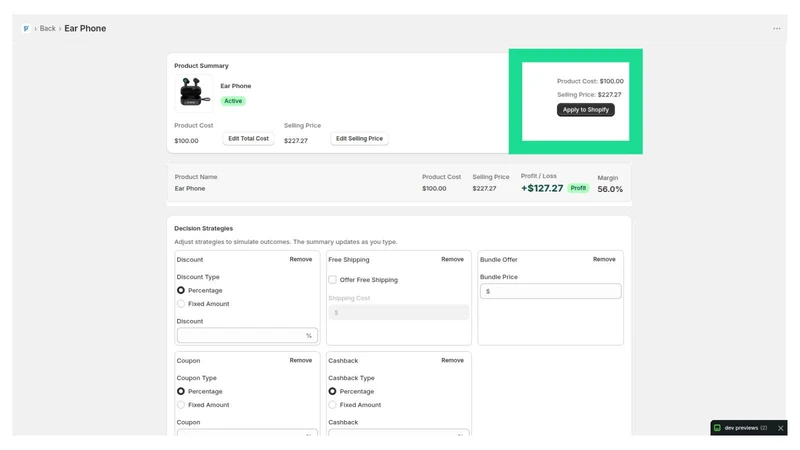Click the Edit Selling Price button
This screenshot has width=800, height=450.
[x=359, y=139]
